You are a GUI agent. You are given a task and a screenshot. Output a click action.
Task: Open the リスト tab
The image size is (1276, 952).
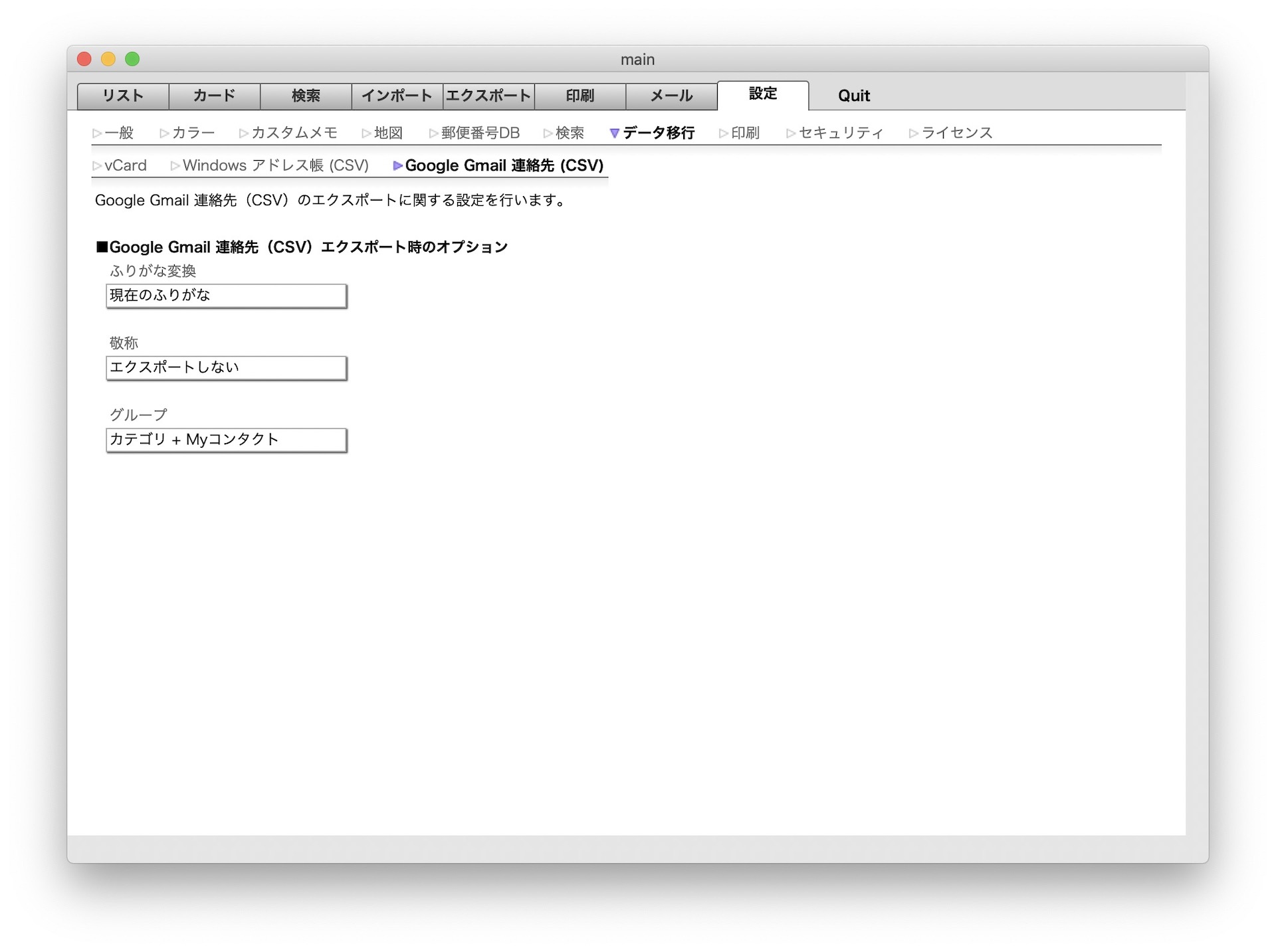(x=123, y=96)
